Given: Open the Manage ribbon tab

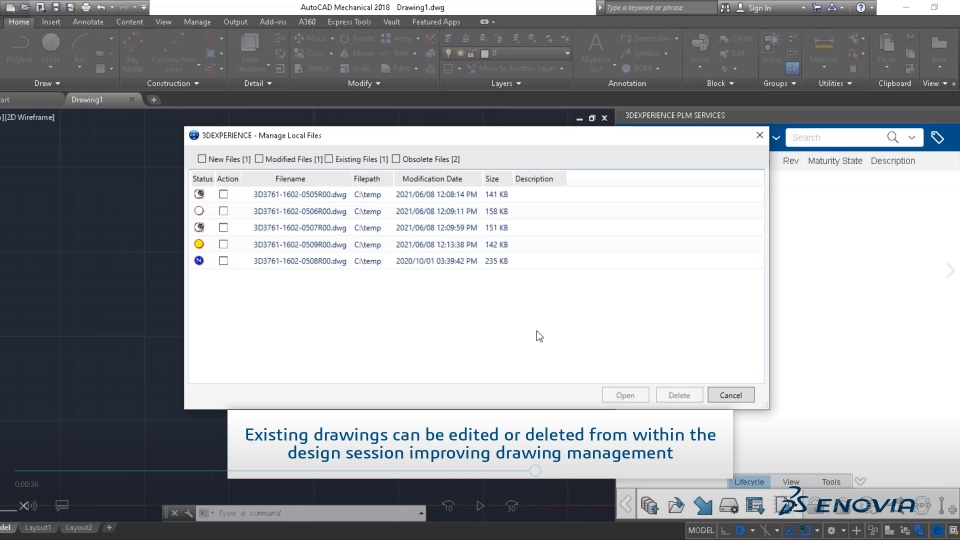Looking at the screenshot, I should pos(197,22).
